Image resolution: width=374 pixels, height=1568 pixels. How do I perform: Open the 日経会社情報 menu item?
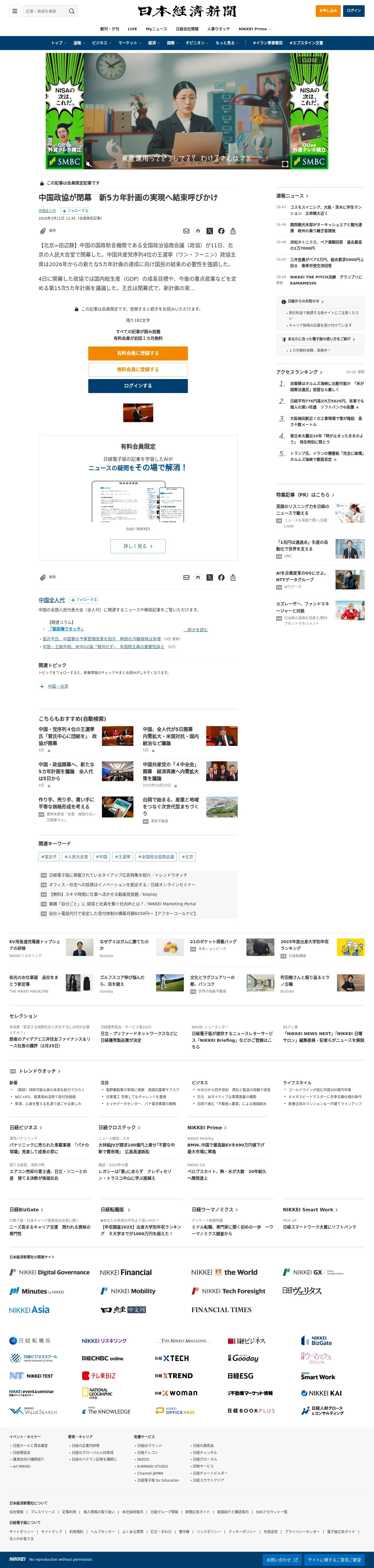click(x=187, y=29)
